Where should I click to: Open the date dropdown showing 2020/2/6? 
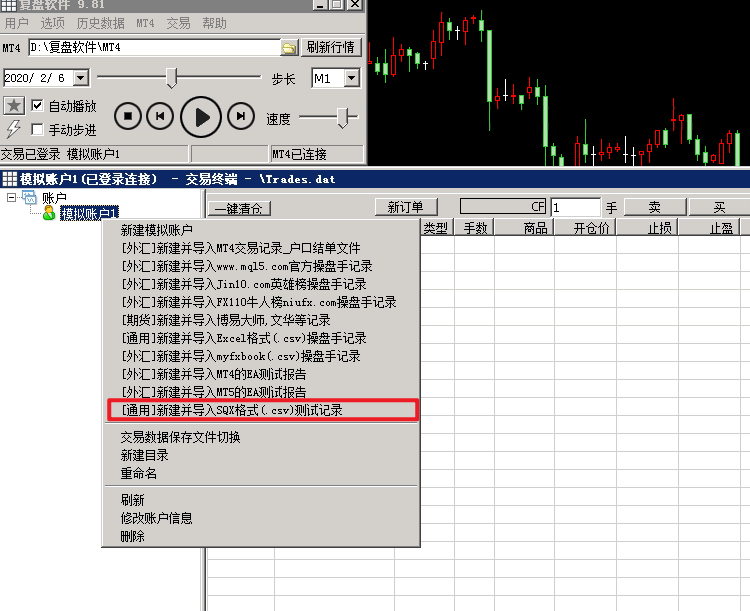tap(81, 78)
